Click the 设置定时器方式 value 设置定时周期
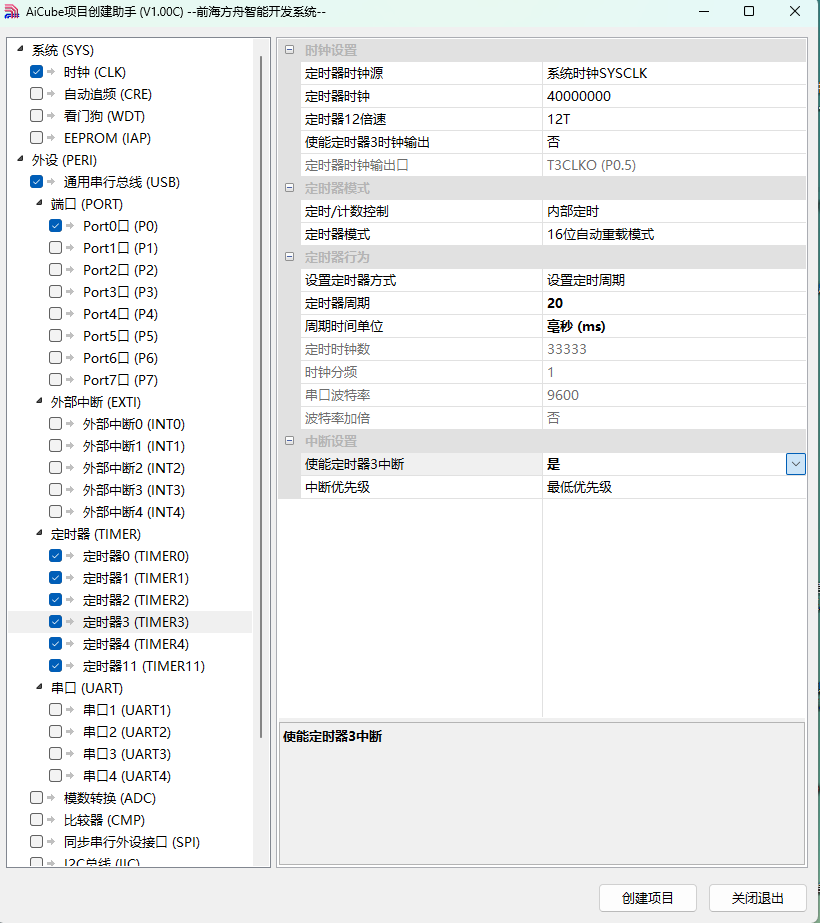Viewport: 820px width, 923px height. click(x=674, y=280)
